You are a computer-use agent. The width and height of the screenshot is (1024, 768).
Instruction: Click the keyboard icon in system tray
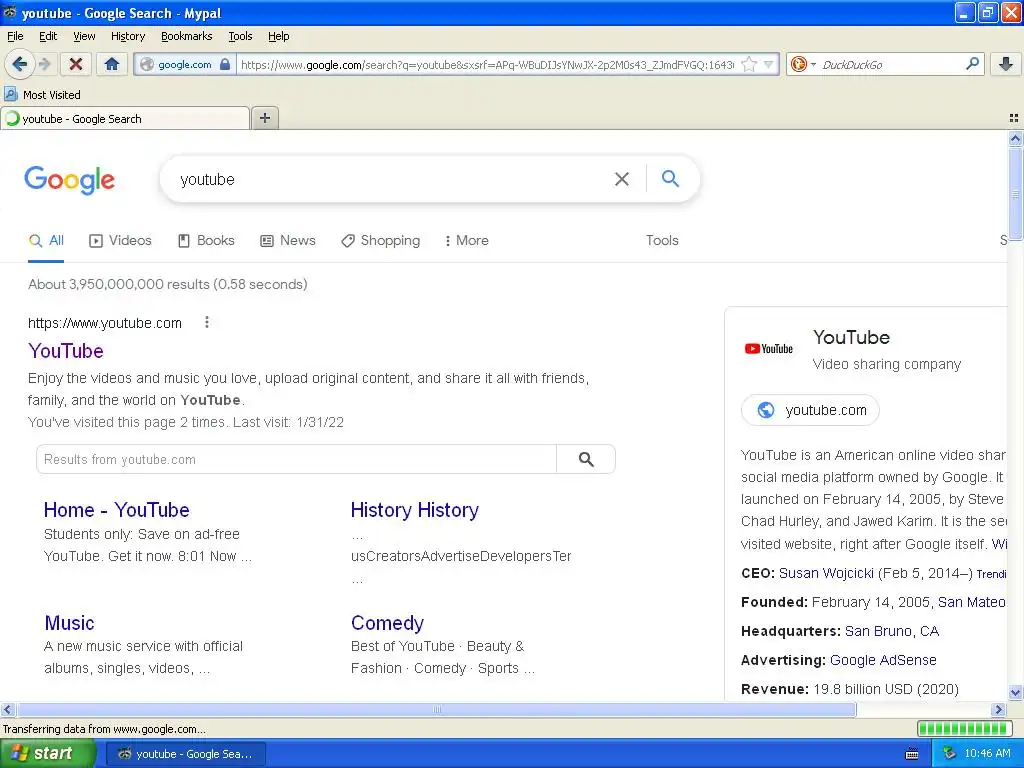click(x=912, y=754)
